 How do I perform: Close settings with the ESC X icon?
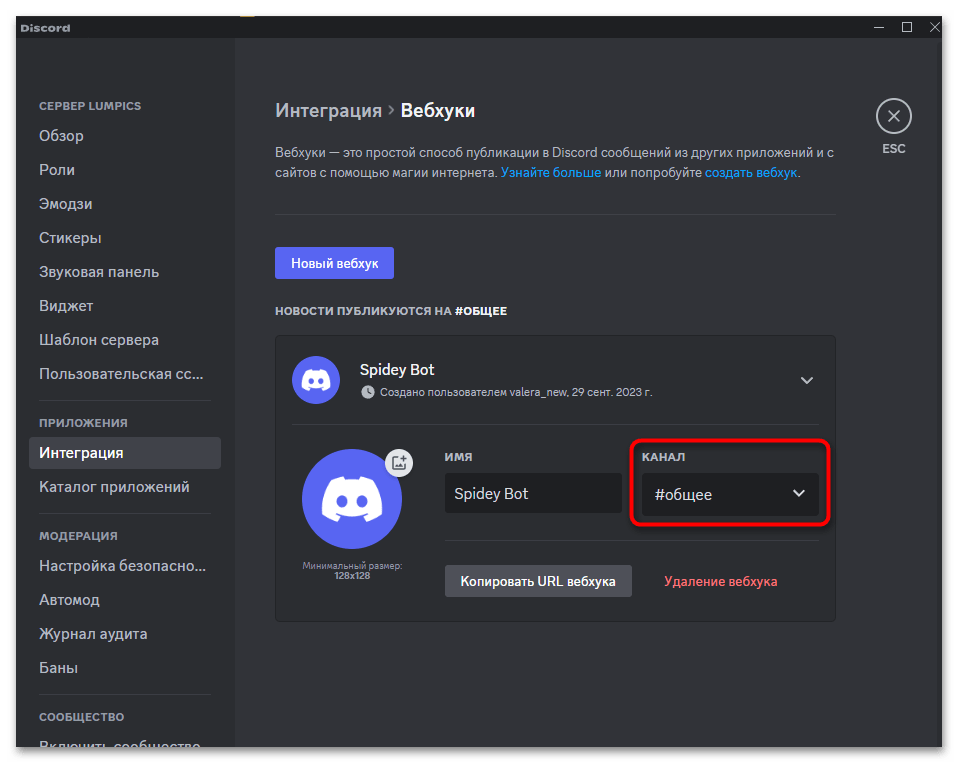(893, 116)
